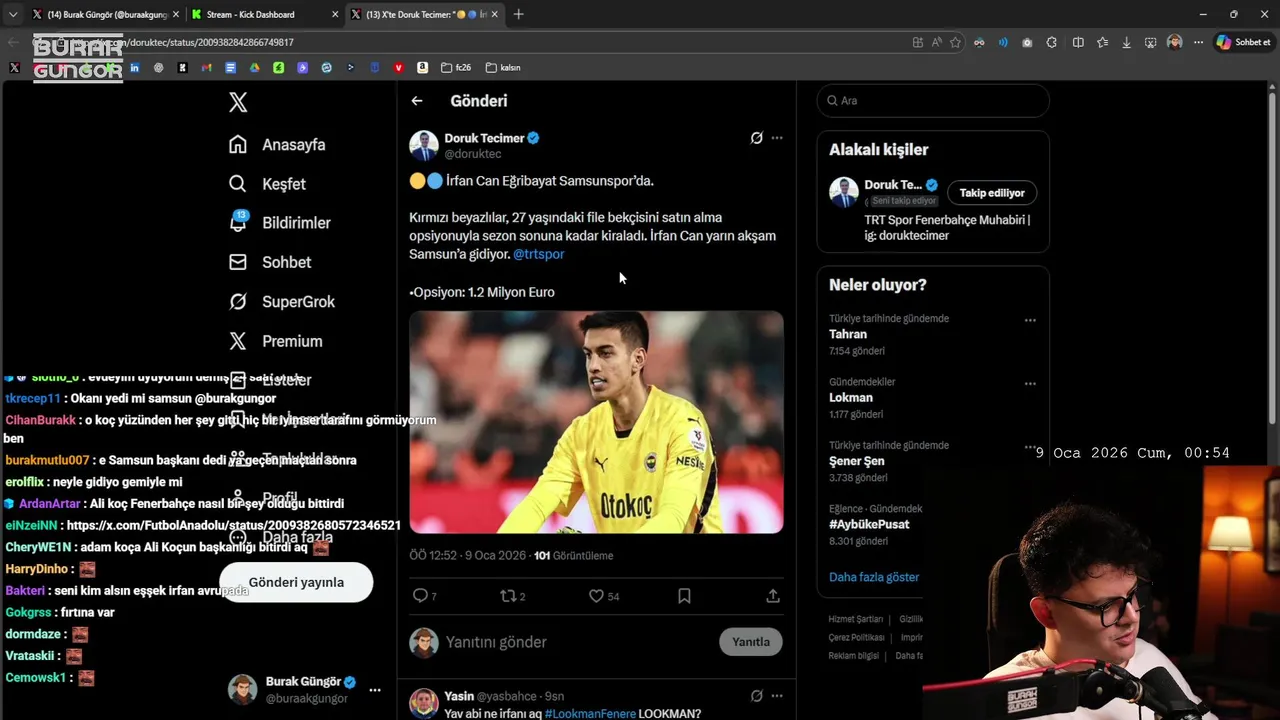Open options for the Lokman trend
This screenshot has width=1280, height=720.
click(x=1030, y=384)
